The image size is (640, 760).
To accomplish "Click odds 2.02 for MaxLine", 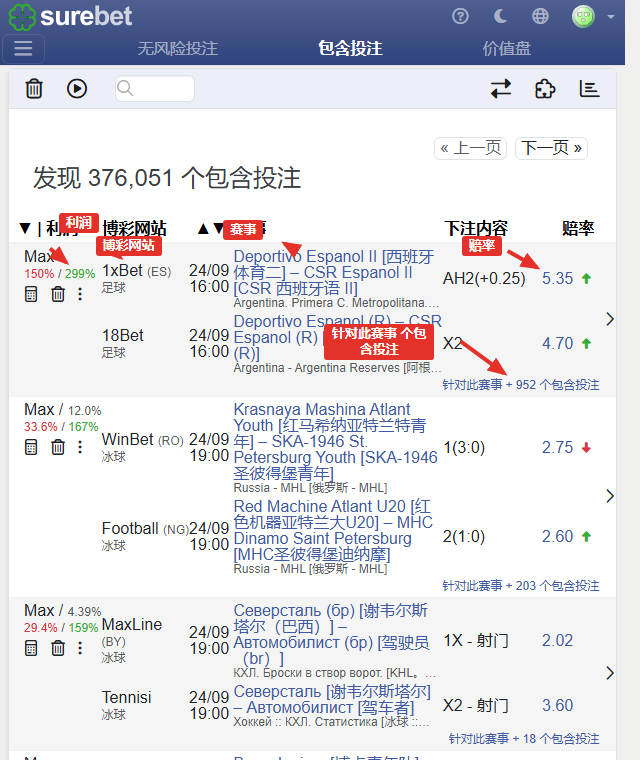I will click(557, 640).
